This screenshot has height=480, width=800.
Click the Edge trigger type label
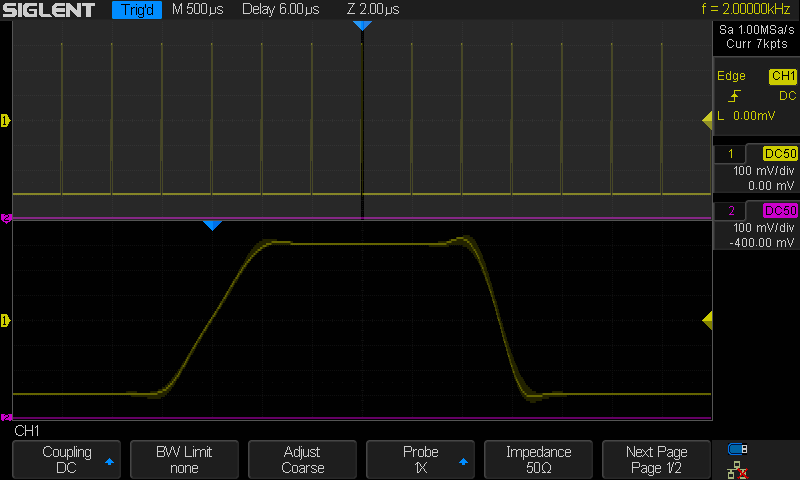(x=731, y=76)
